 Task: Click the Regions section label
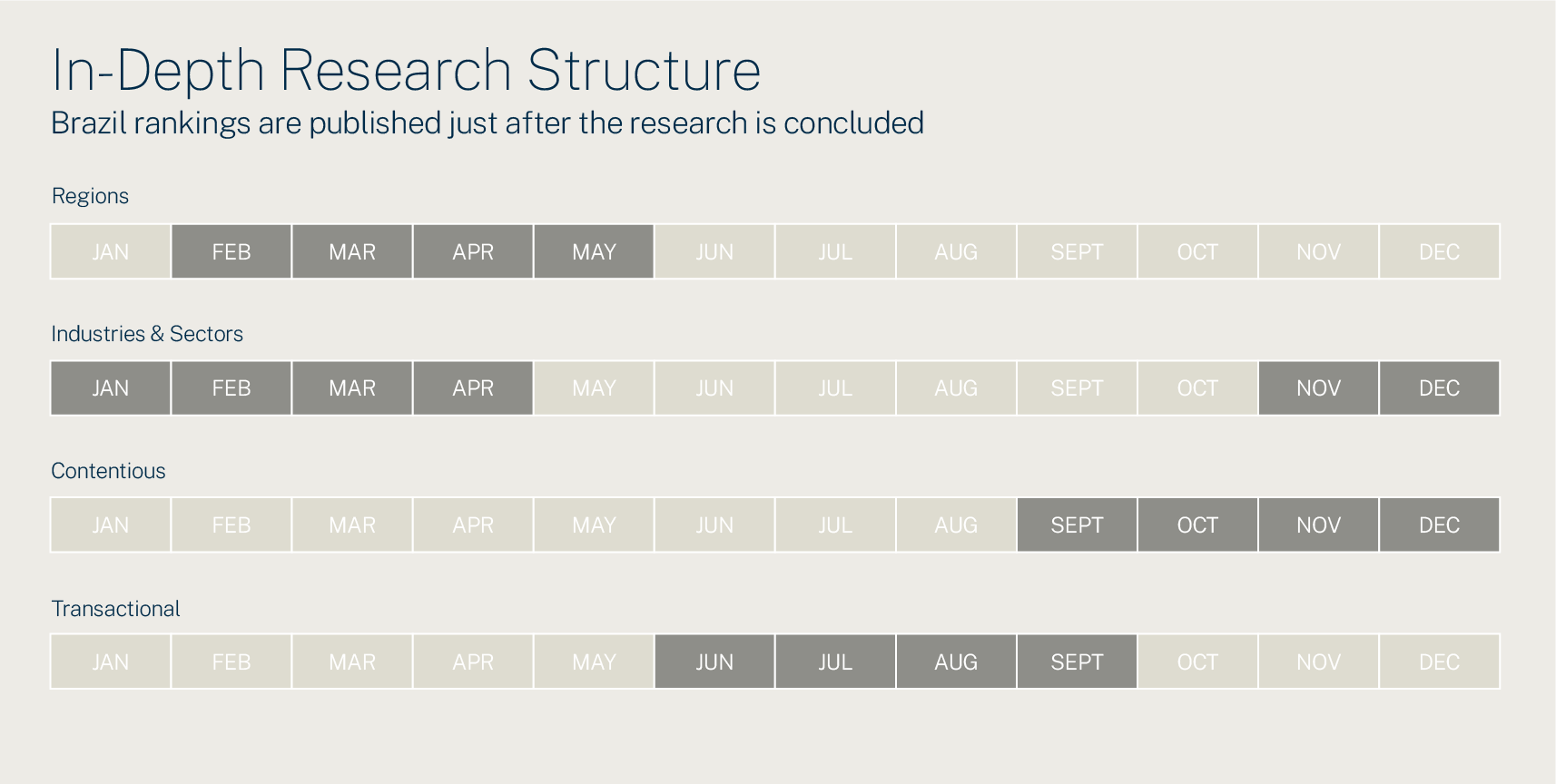90,196
